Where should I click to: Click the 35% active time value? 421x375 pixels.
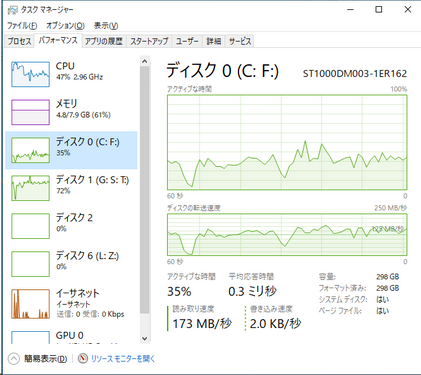[x=179, y=292]
